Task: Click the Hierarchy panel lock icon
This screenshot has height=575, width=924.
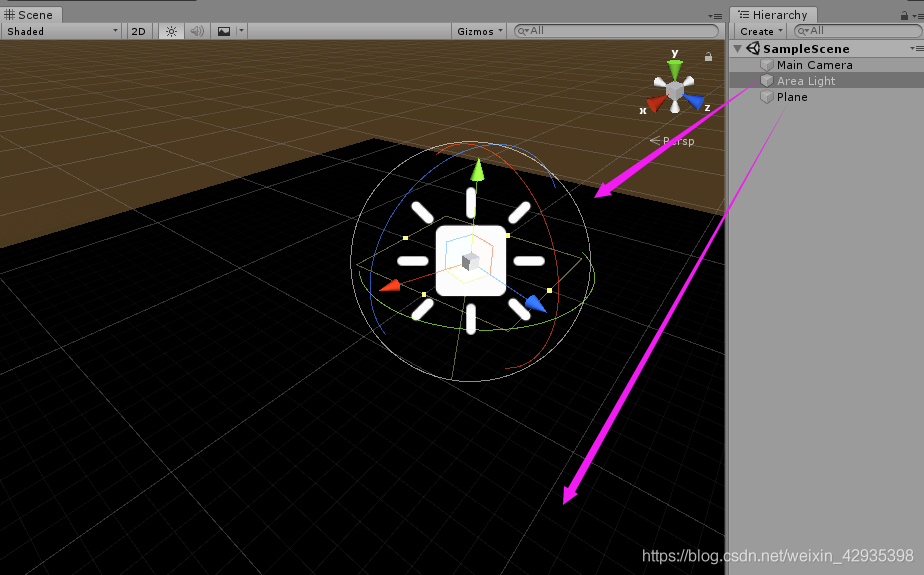Action: pos(905,15)
